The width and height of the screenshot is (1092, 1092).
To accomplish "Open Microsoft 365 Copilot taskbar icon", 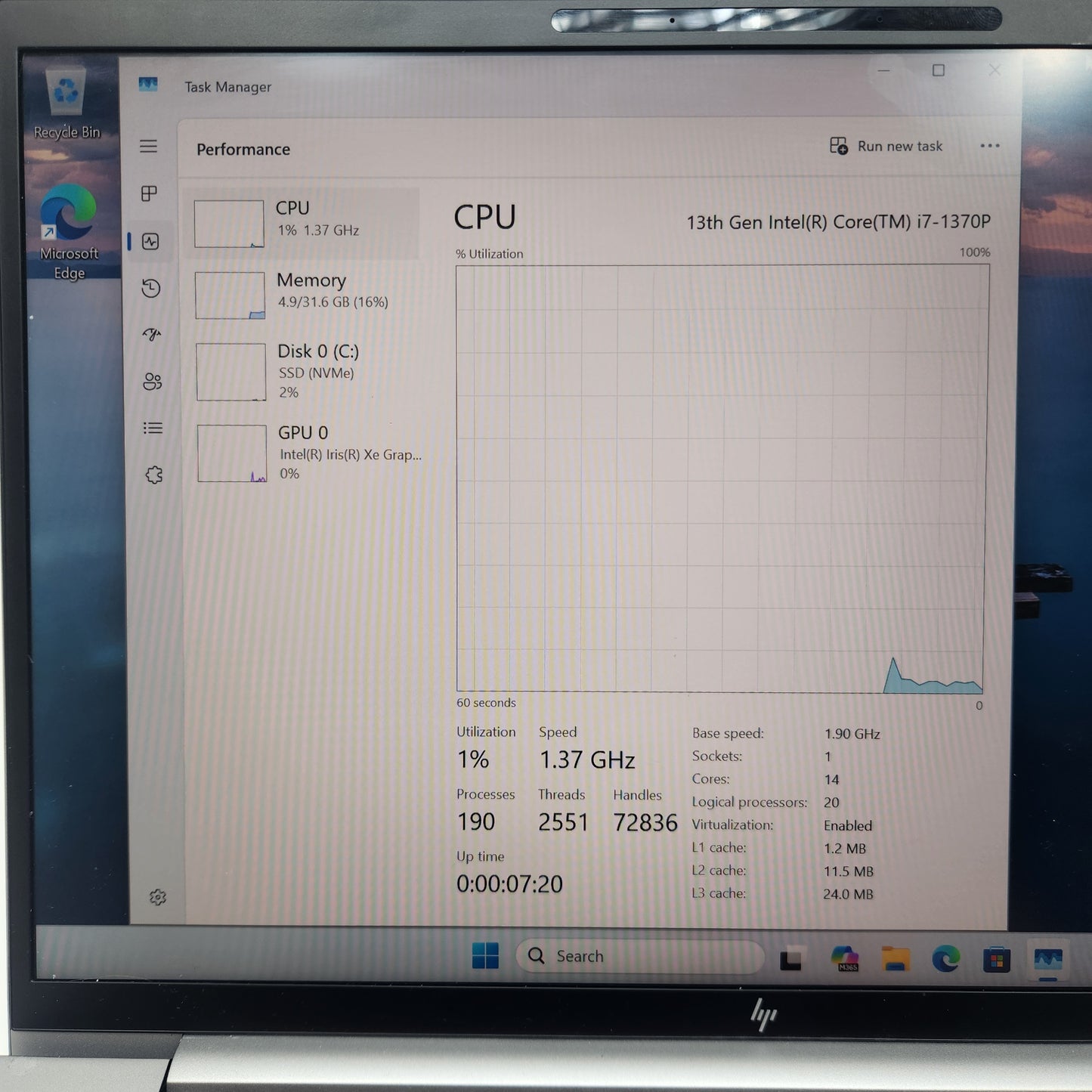I will 845,958.
